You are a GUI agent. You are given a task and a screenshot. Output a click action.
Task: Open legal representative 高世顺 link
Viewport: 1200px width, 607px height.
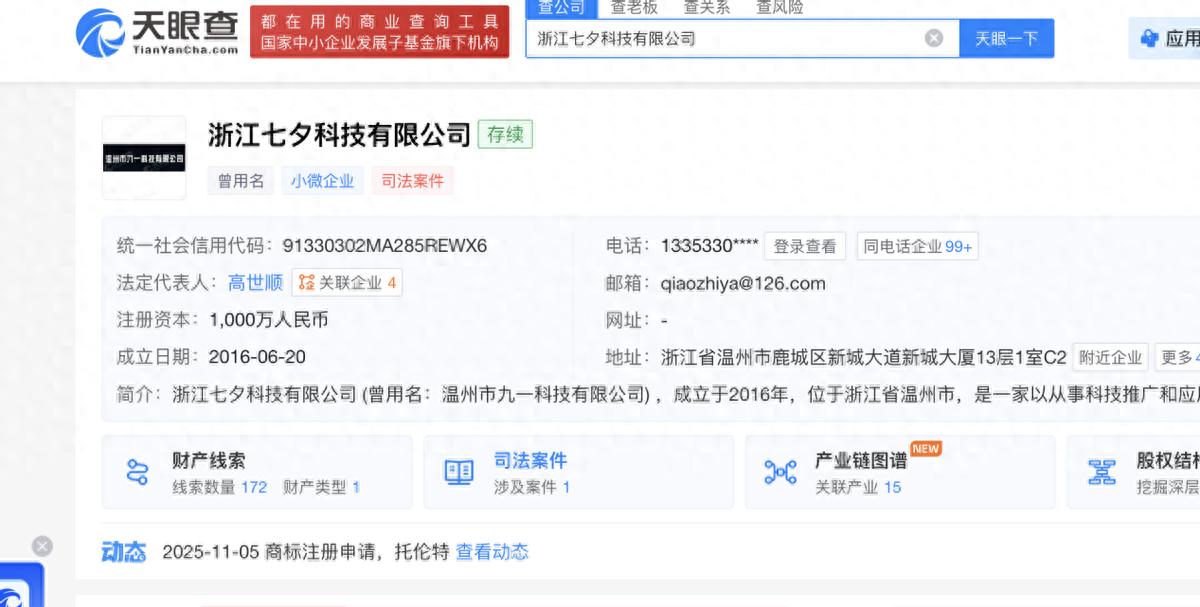(x=255, y=283)
